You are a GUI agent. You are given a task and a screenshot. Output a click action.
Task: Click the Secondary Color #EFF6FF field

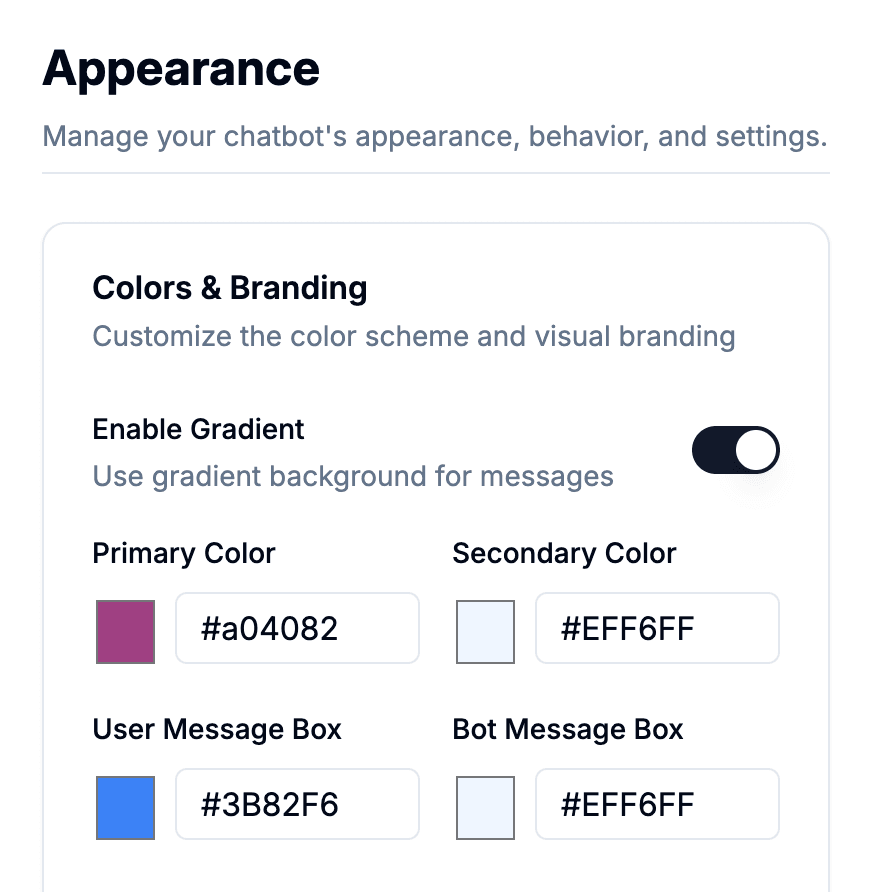pos(657,628)
